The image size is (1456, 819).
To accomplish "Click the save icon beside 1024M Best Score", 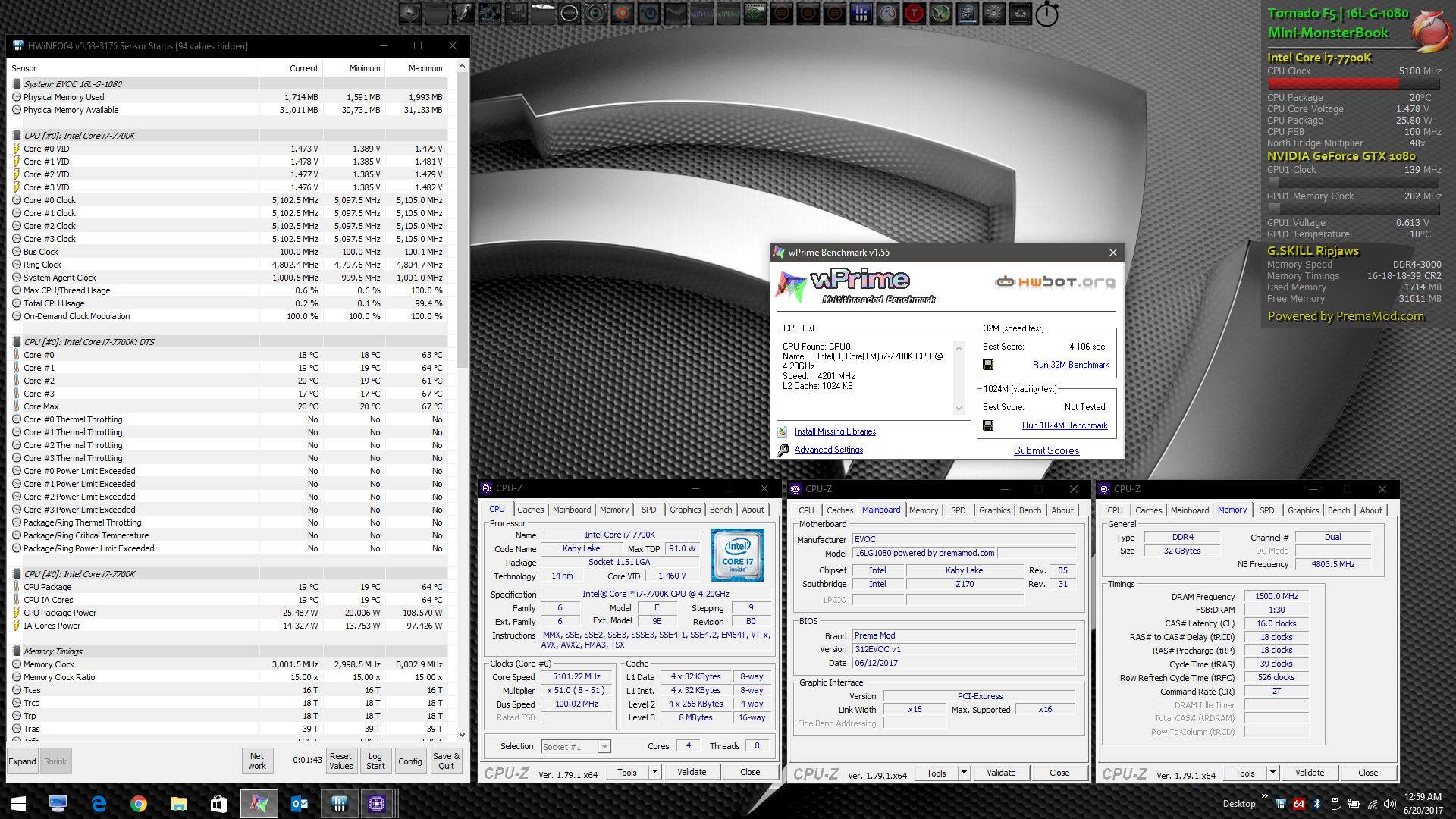I will (988, 425).
